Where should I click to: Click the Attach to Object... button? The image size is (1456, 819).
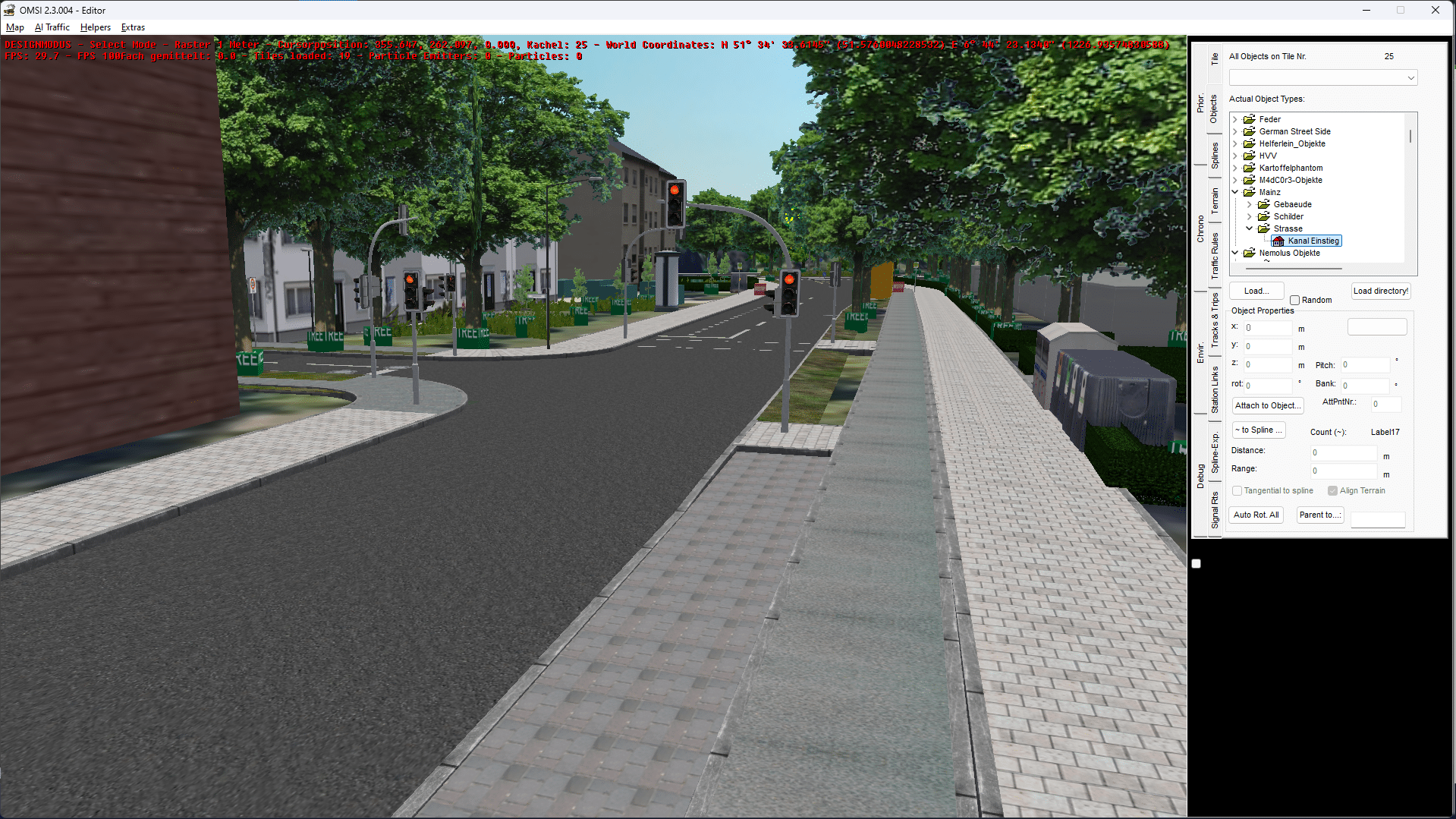coord(1267,406)
